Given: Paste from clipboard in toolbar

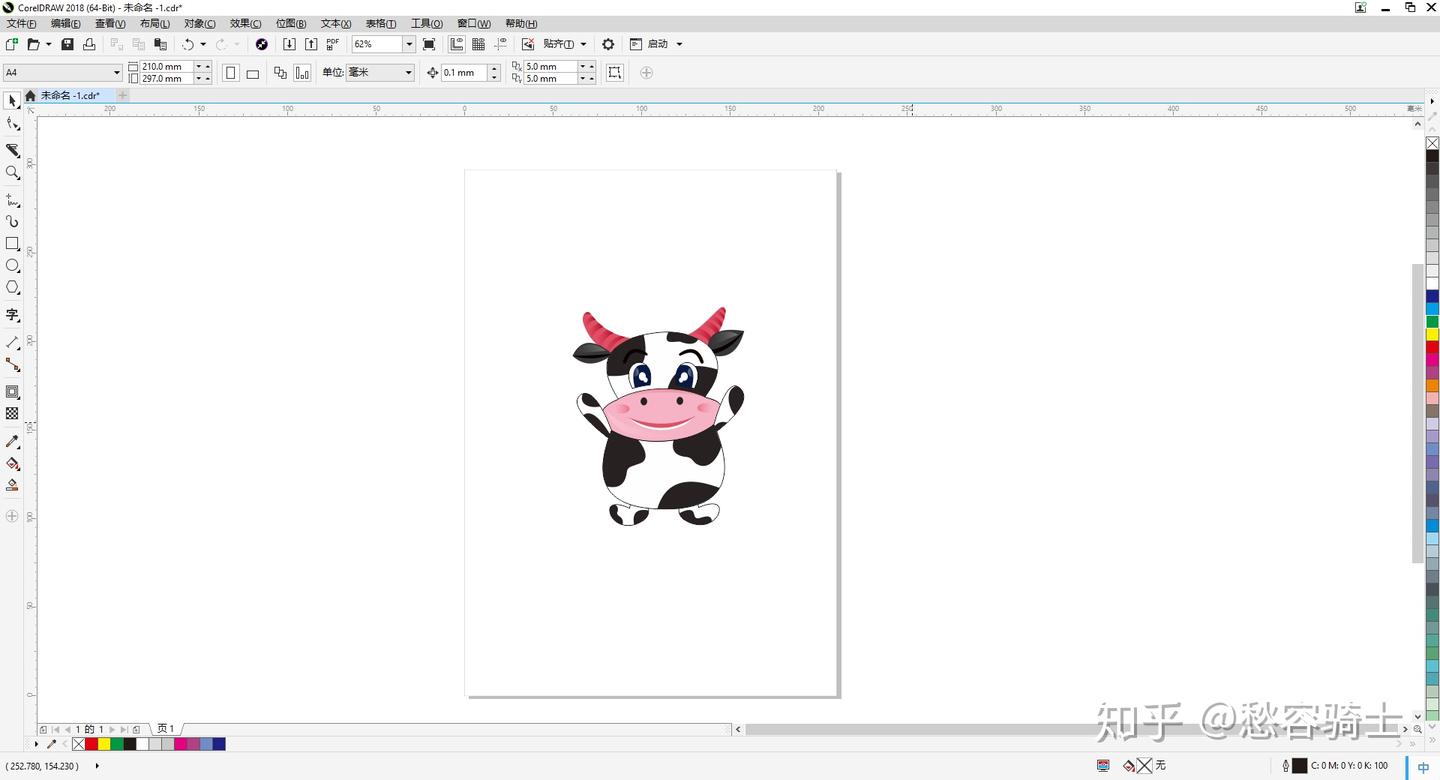Looking at the screenshot, I should click(160, 44).
